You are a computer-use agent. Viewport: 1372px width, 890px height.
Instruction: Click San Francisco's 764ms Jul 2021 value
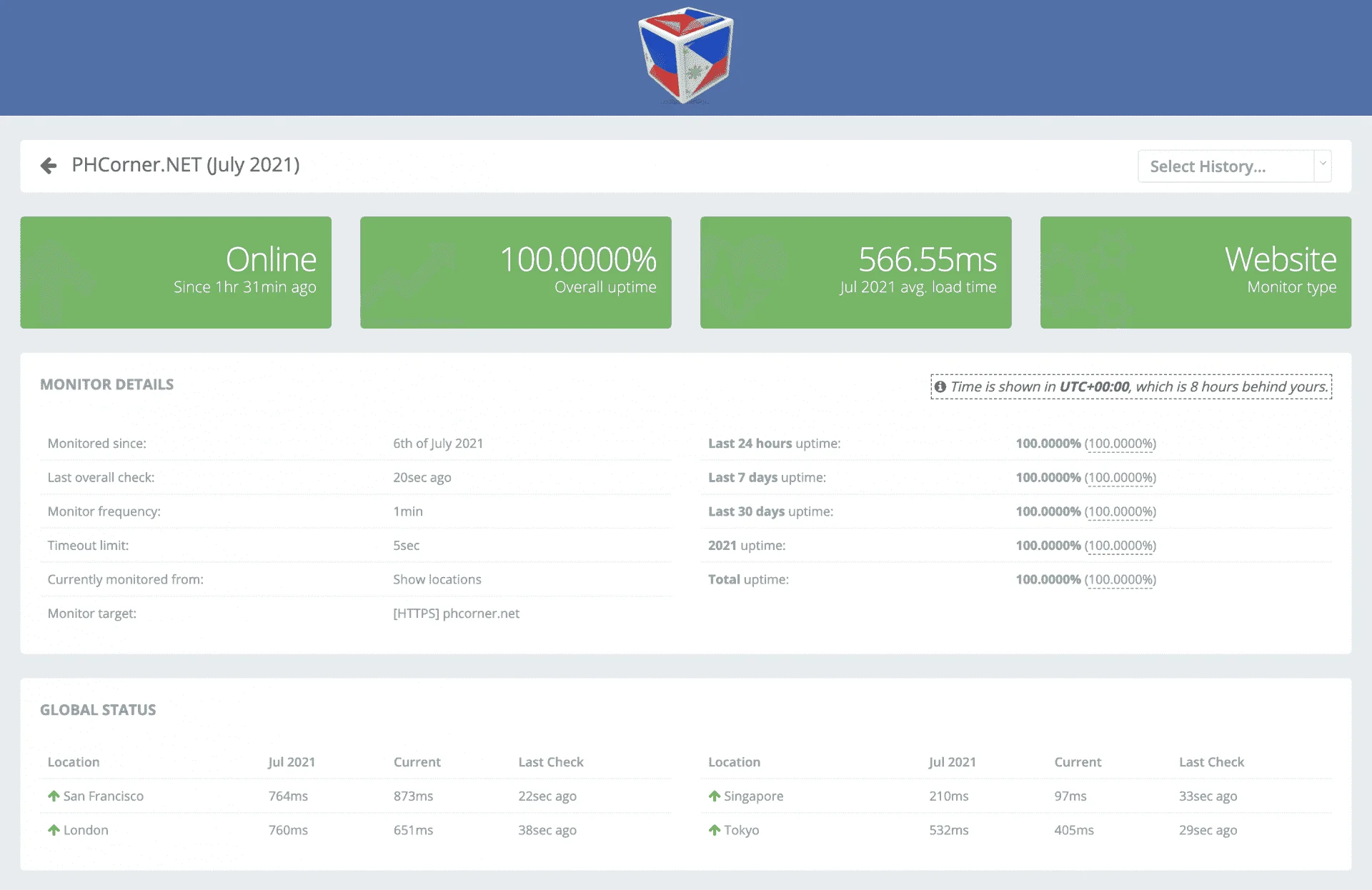pyautogui.click(x=289, y=796)
